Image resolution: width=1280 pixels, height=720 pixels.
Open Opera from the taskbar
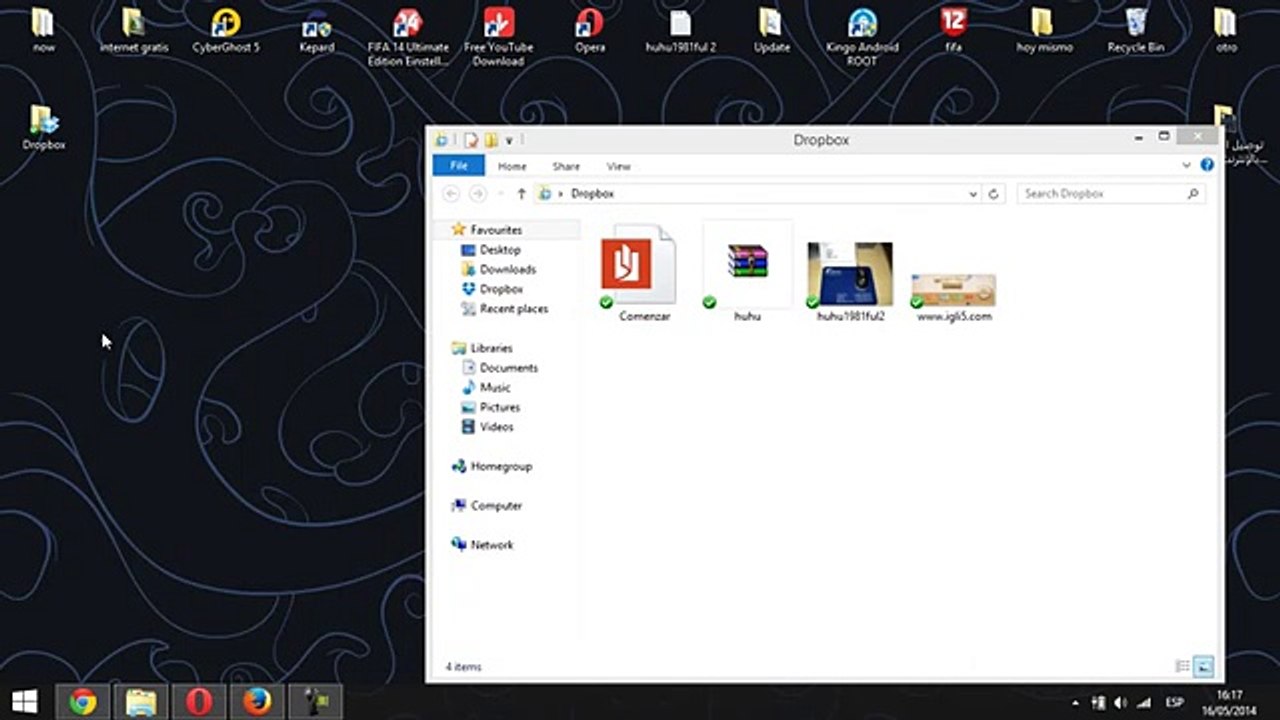[x=199, y=702]
